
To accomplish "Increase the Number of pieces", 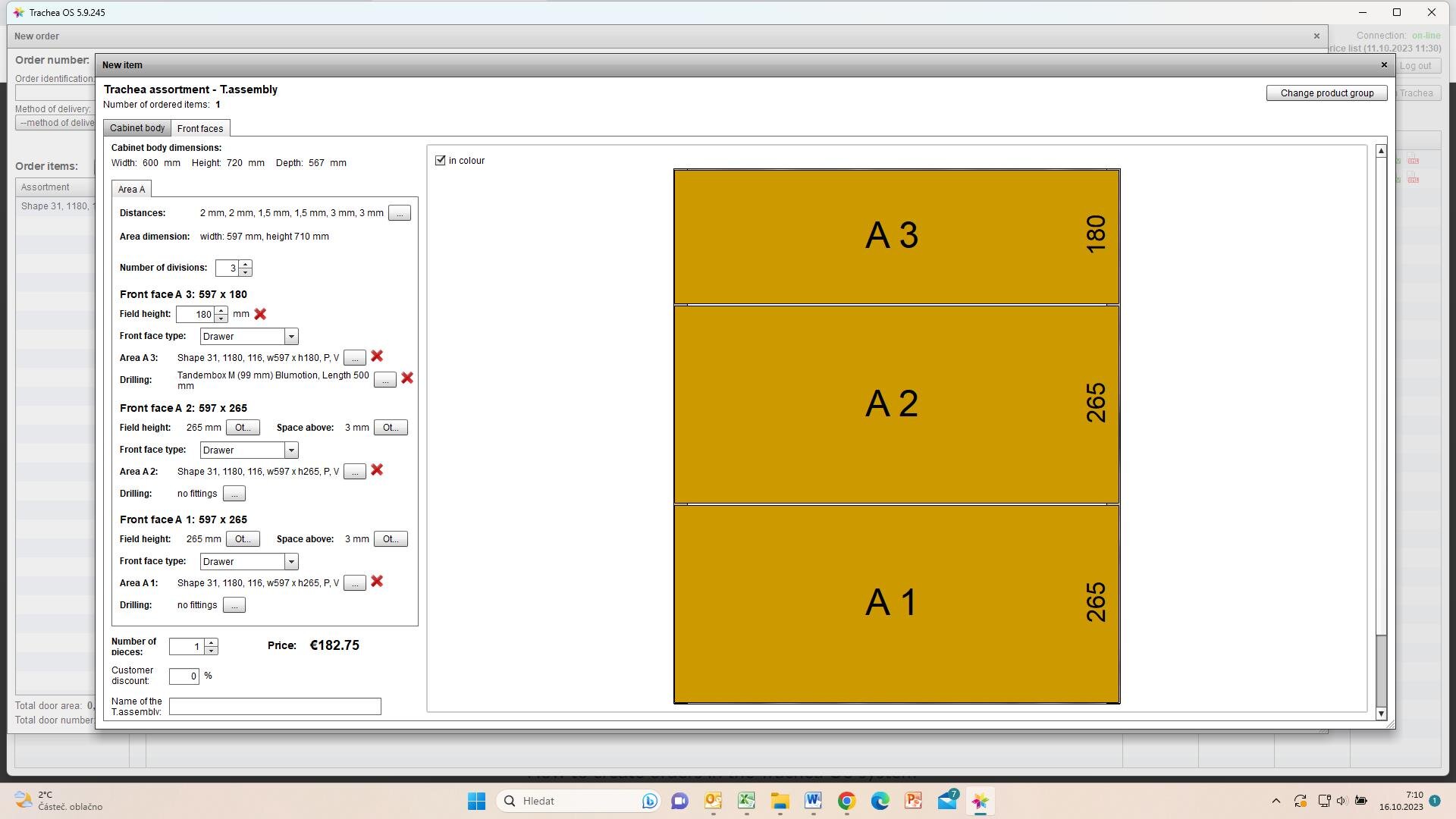I will 212,642.
